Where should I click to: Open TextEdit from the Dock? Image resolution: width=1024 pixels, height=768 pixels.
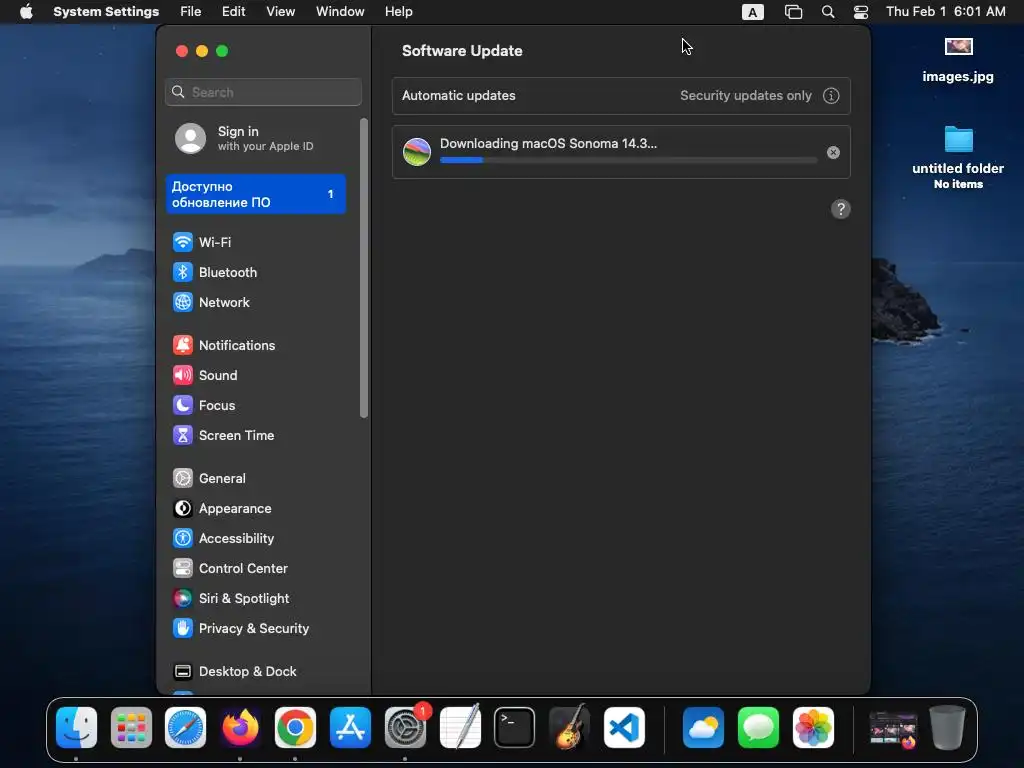[460, 728]
